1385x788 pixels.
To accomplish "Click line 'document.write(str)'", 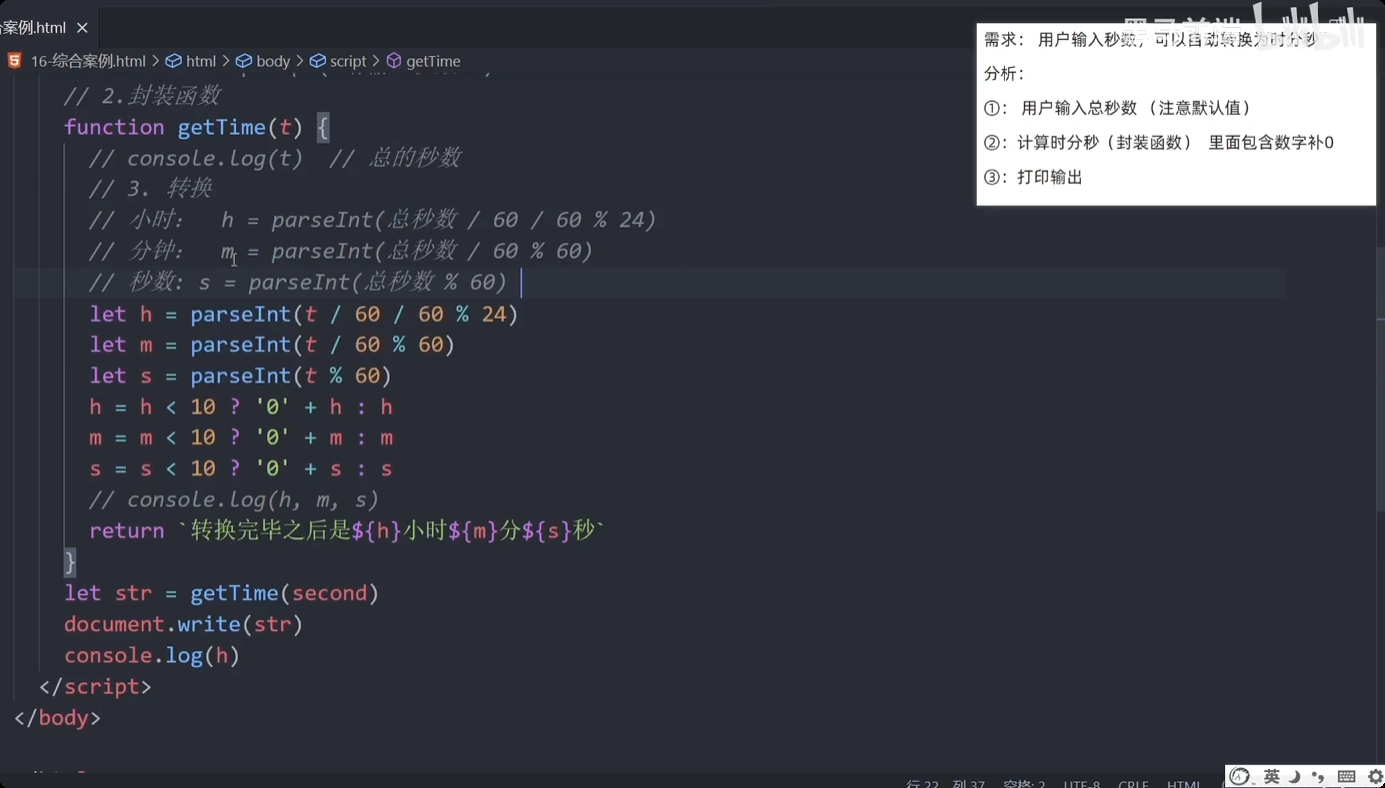I will tap(183, 624).
